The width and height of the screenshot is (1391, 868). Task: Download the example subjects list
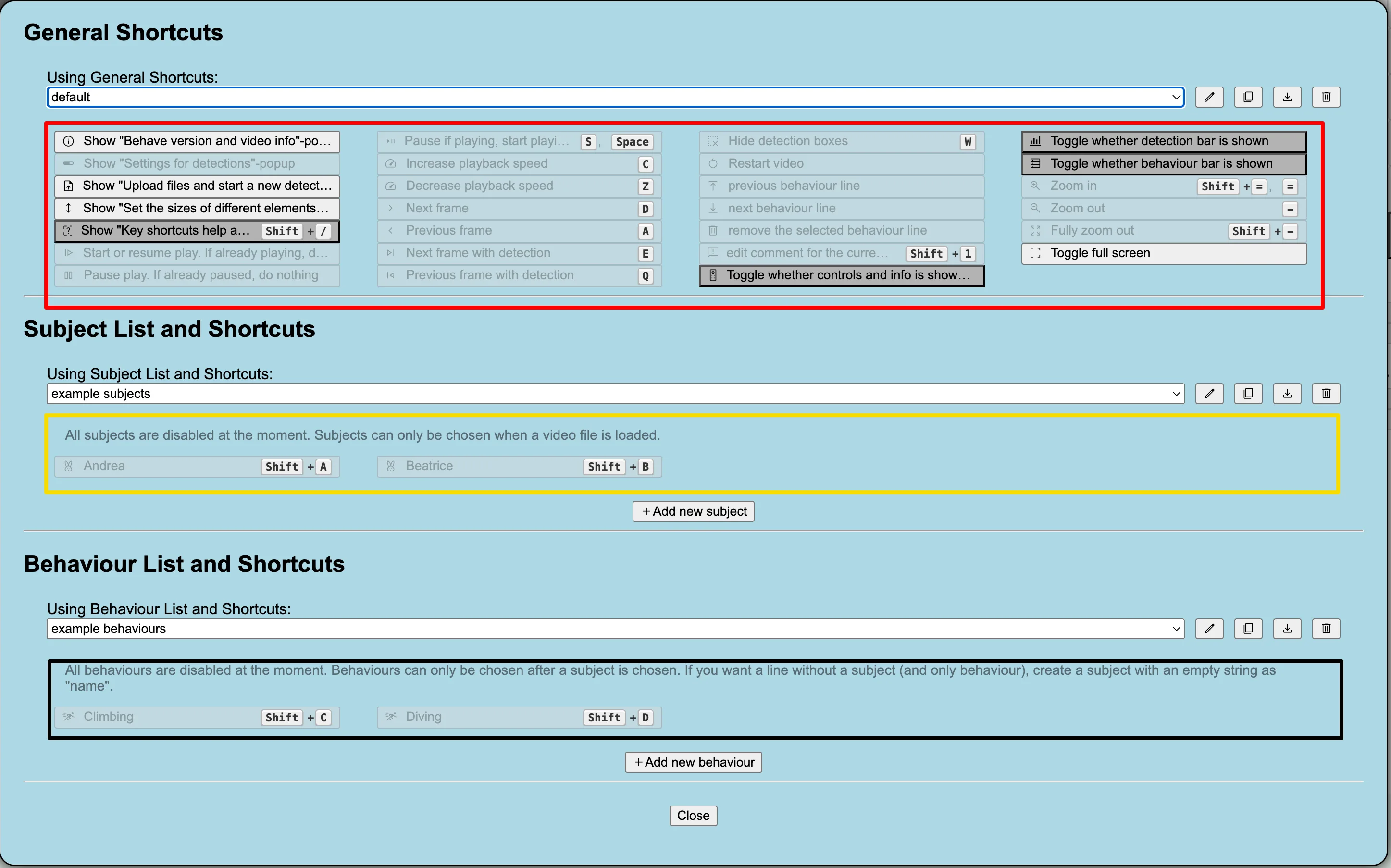click(x=1287, y=394)
